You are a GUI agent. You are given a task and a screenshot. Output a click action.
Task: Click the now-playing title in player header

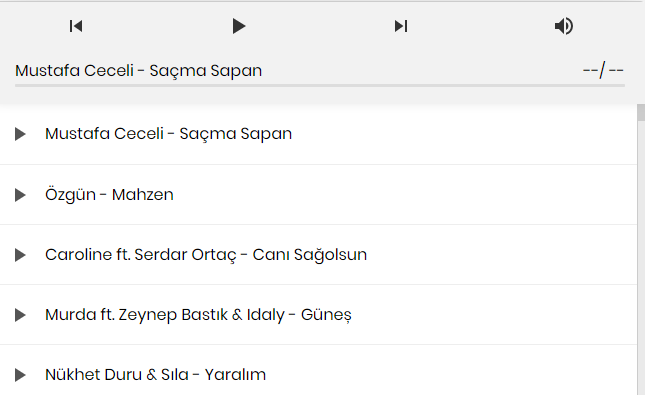139,71
